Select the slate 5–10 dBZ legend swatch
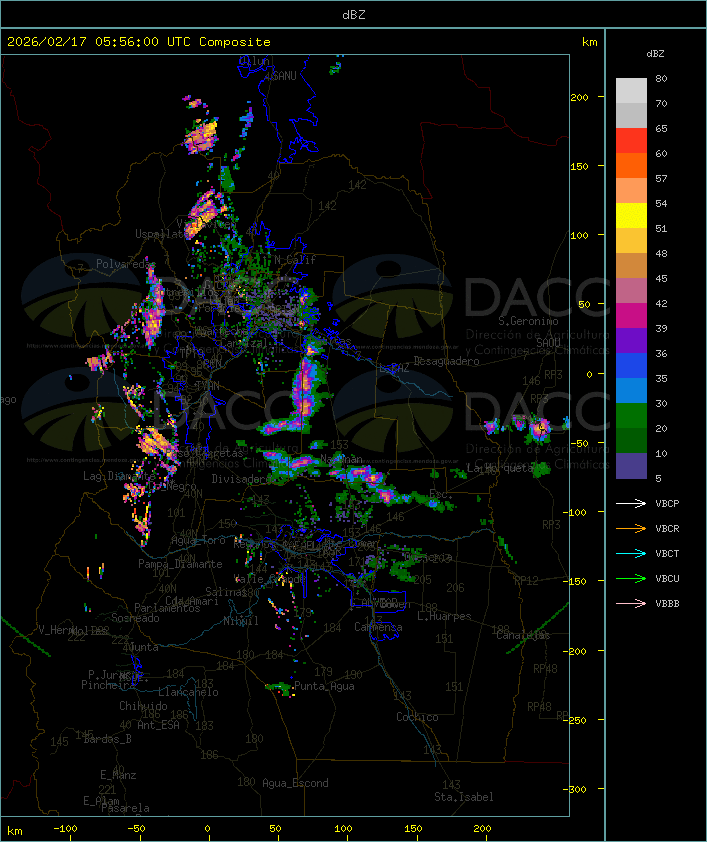This screenshot has width=707, height=842. pos(631,466)
